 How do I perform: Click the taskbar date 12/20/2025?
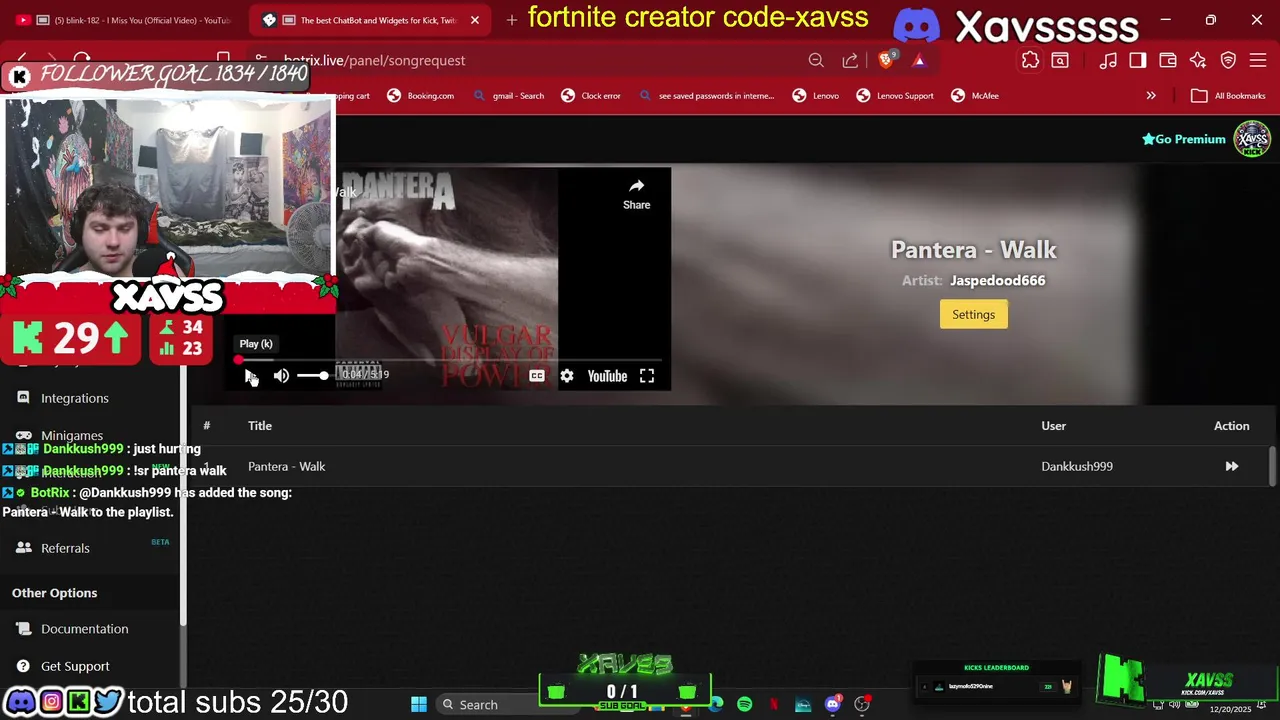(1230, 709)
